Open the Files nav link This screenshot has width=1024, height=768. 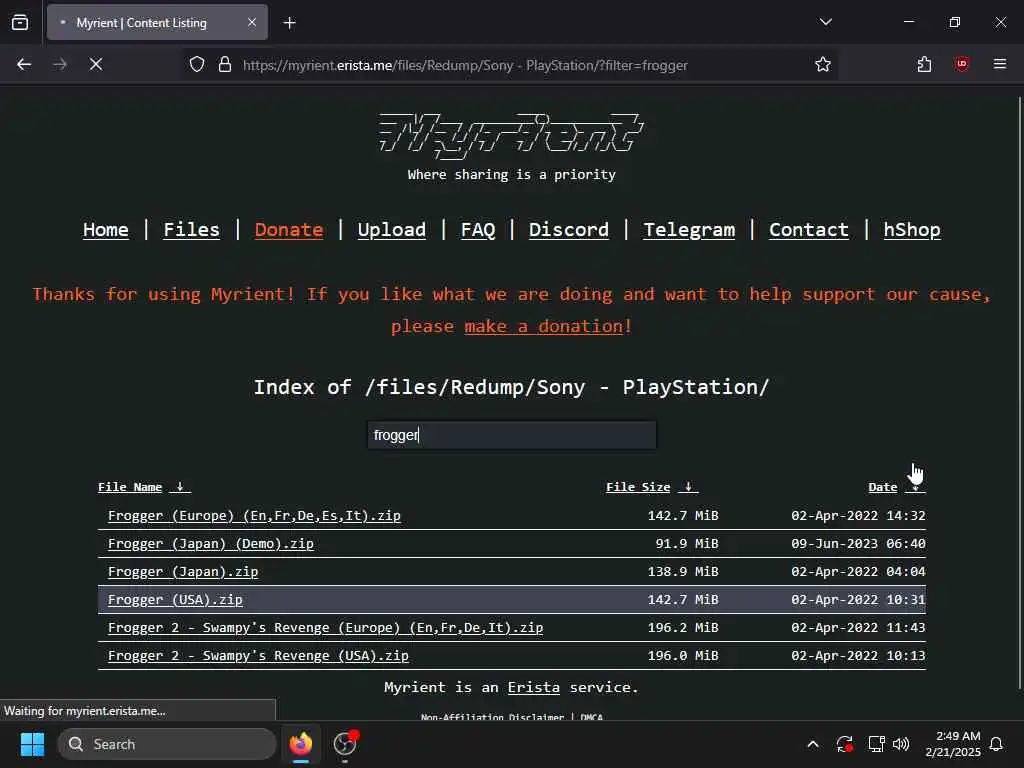coord(191,230)
